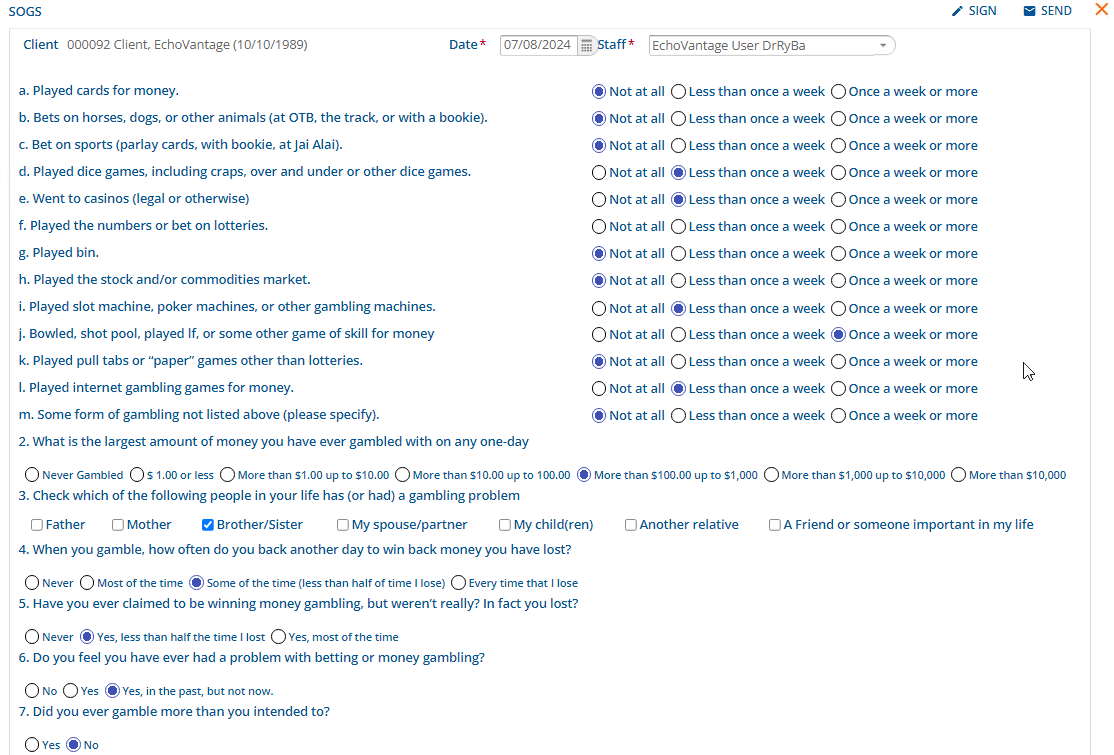The width and height of the screenshot is (1114, 755).
Task: Check the My child(ren) checkbox
Action: [x=505, y=524]
